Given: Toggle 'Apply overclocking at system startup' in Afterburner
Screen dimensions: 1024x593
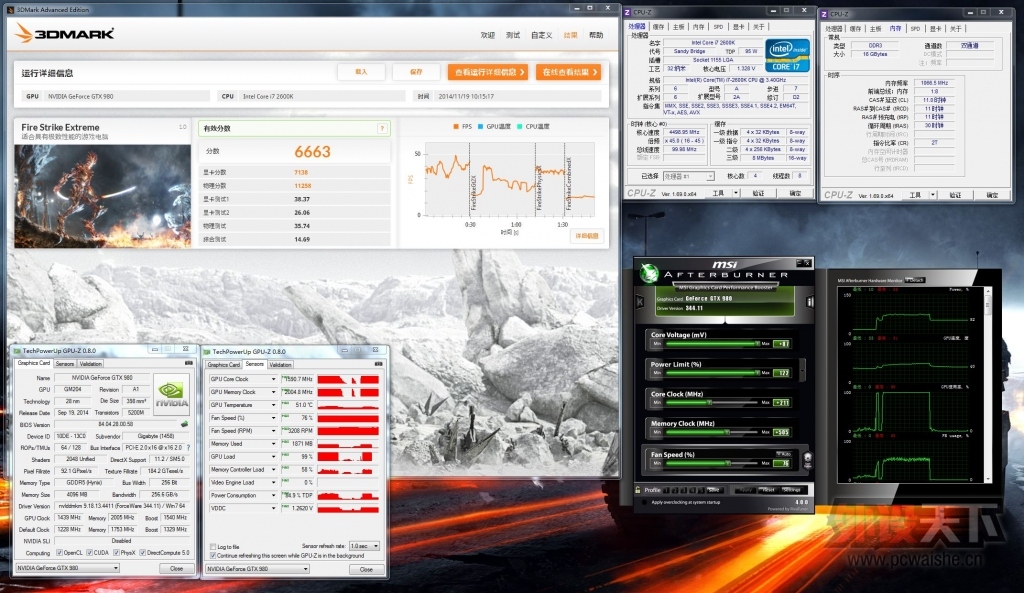Looking at the screenshot, I should click(645, 502).
